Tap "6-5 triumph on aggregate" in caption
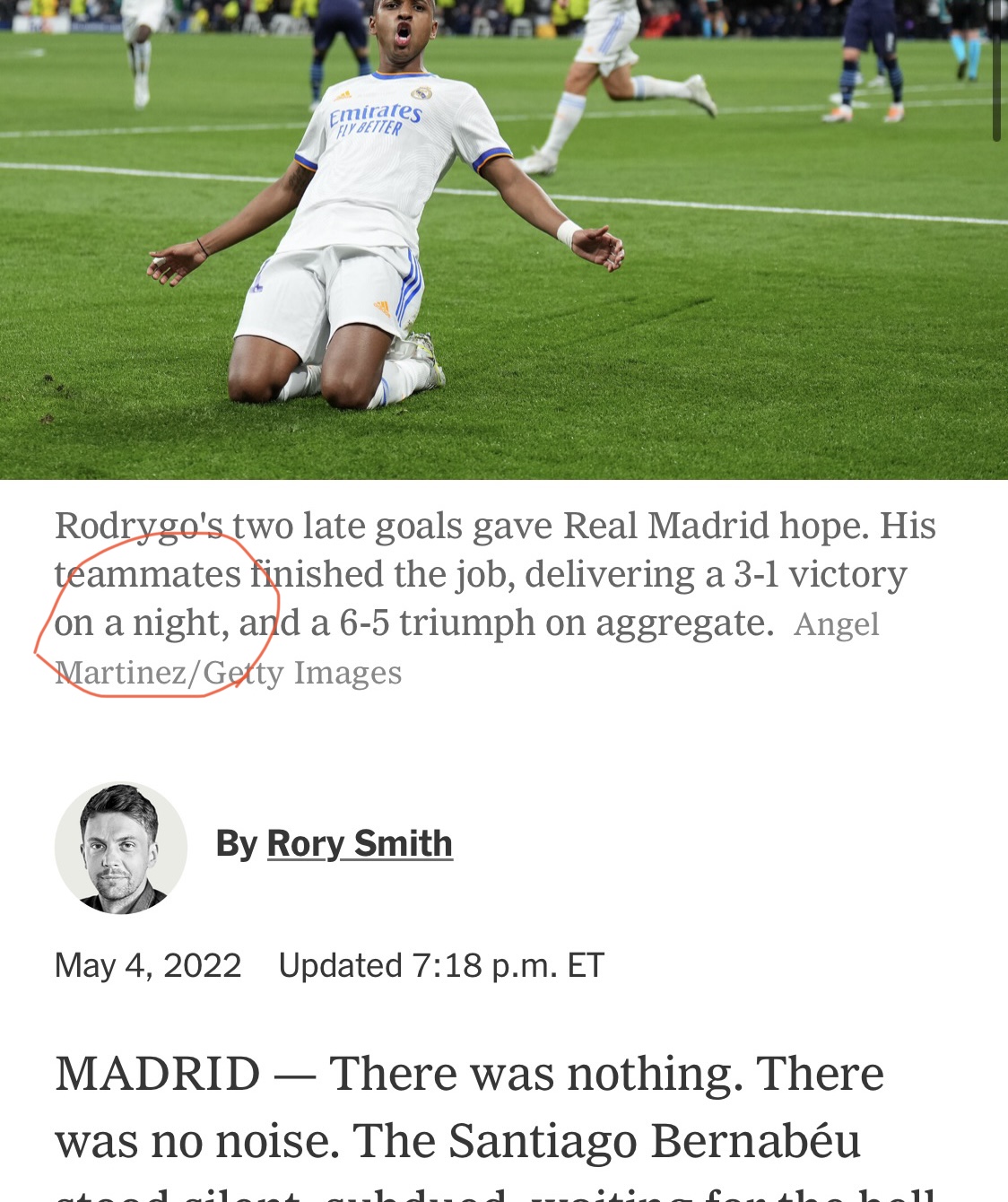 tap(556, 623)
